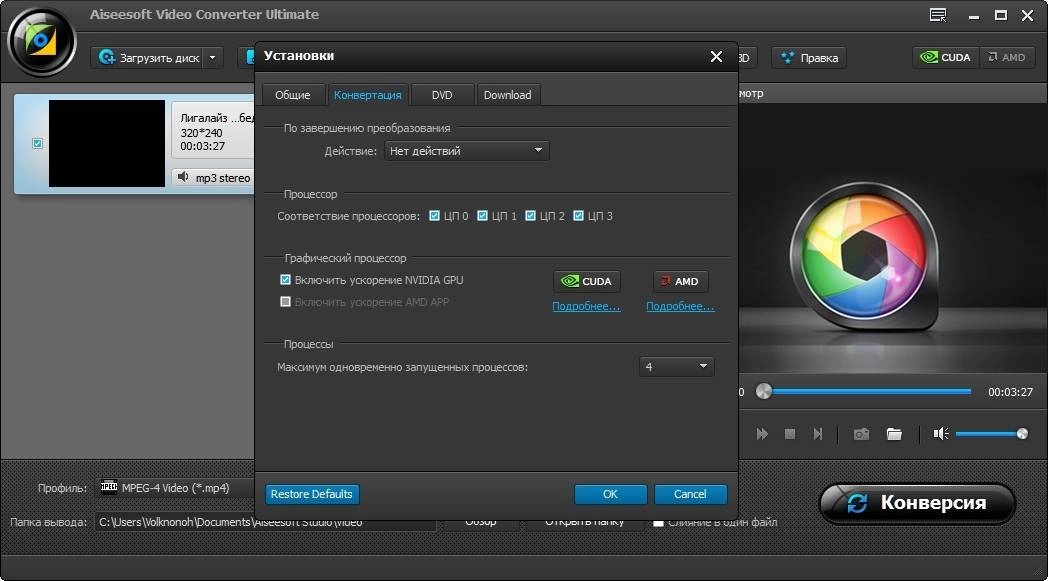This screenshot has height=581, width=1048.
Task: Uncheck the ЦП 1 processor checkbox
Action: (x=483, y=216)
